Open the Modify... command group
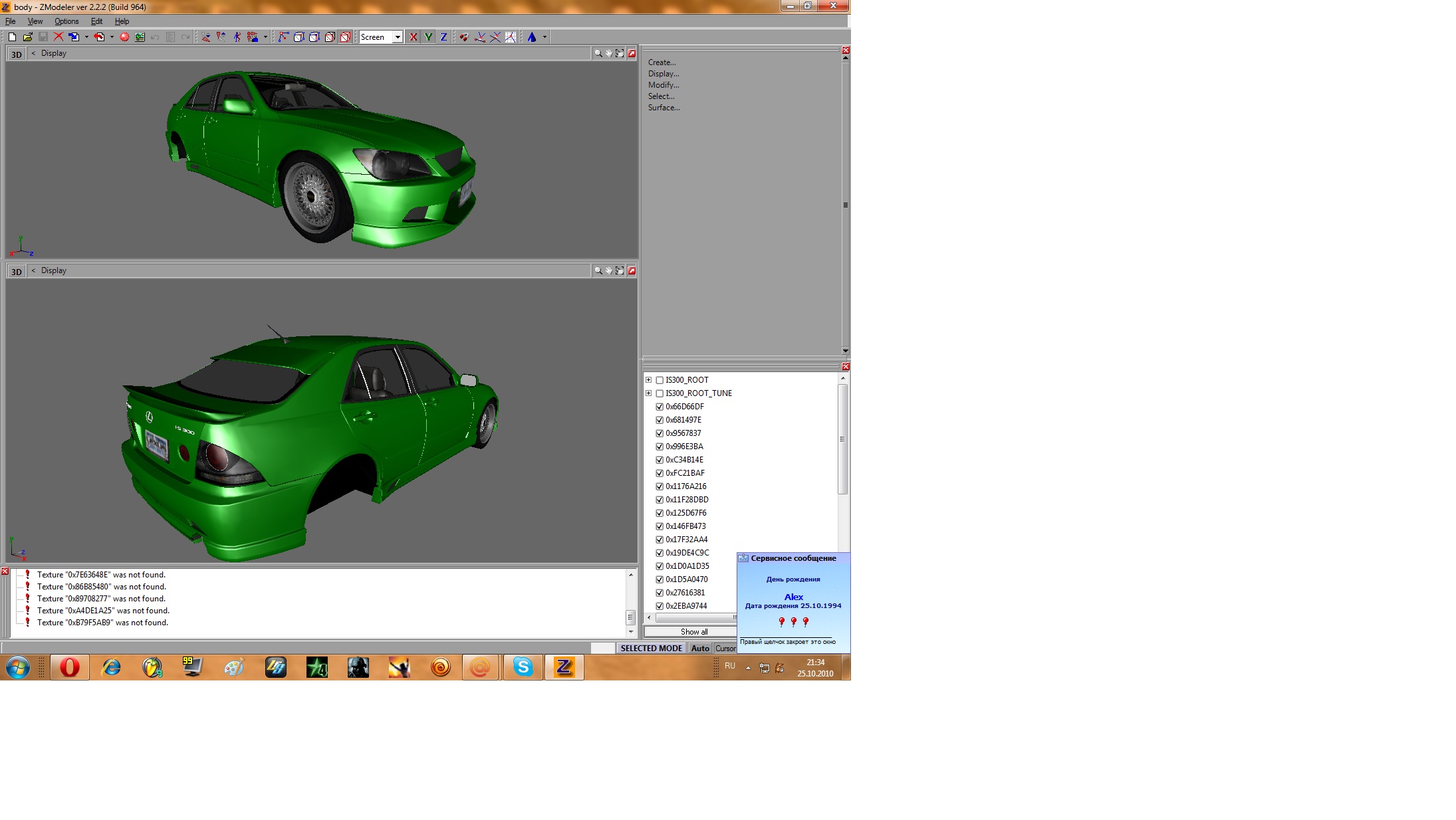 [663, 85]
